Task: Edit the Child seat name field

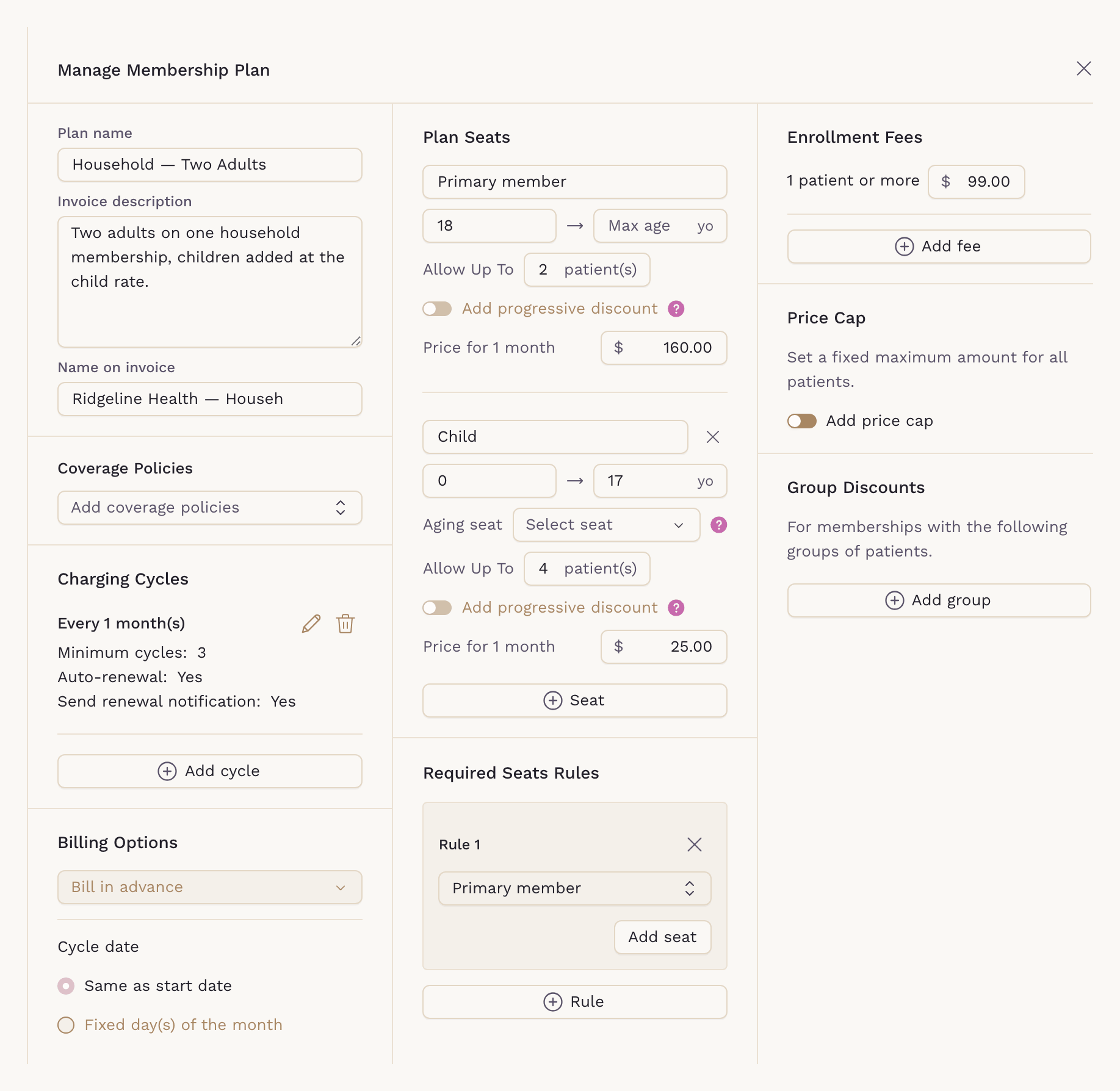Action: click(x=555, y=437)
